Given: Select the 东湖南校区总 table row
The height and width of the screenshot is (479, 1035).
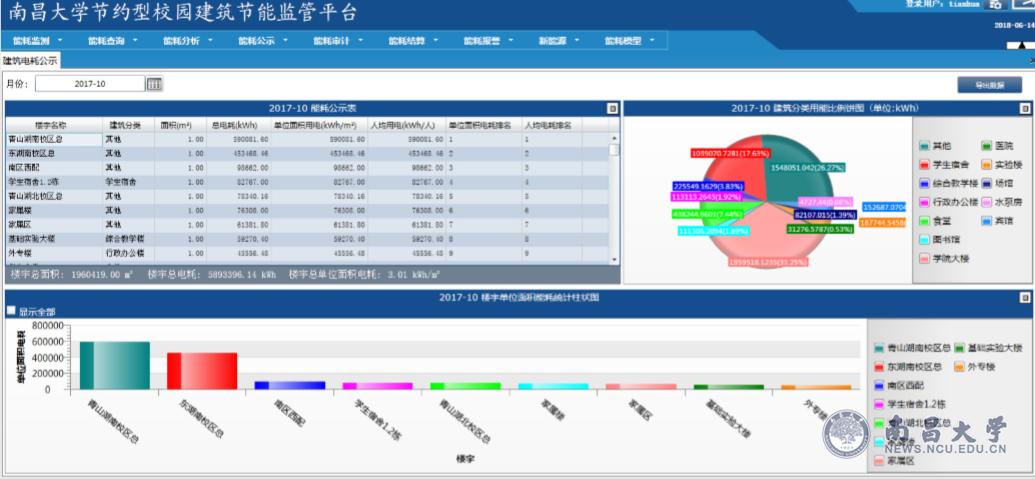Looking at the screenshot, I should [x=308, y=154].
